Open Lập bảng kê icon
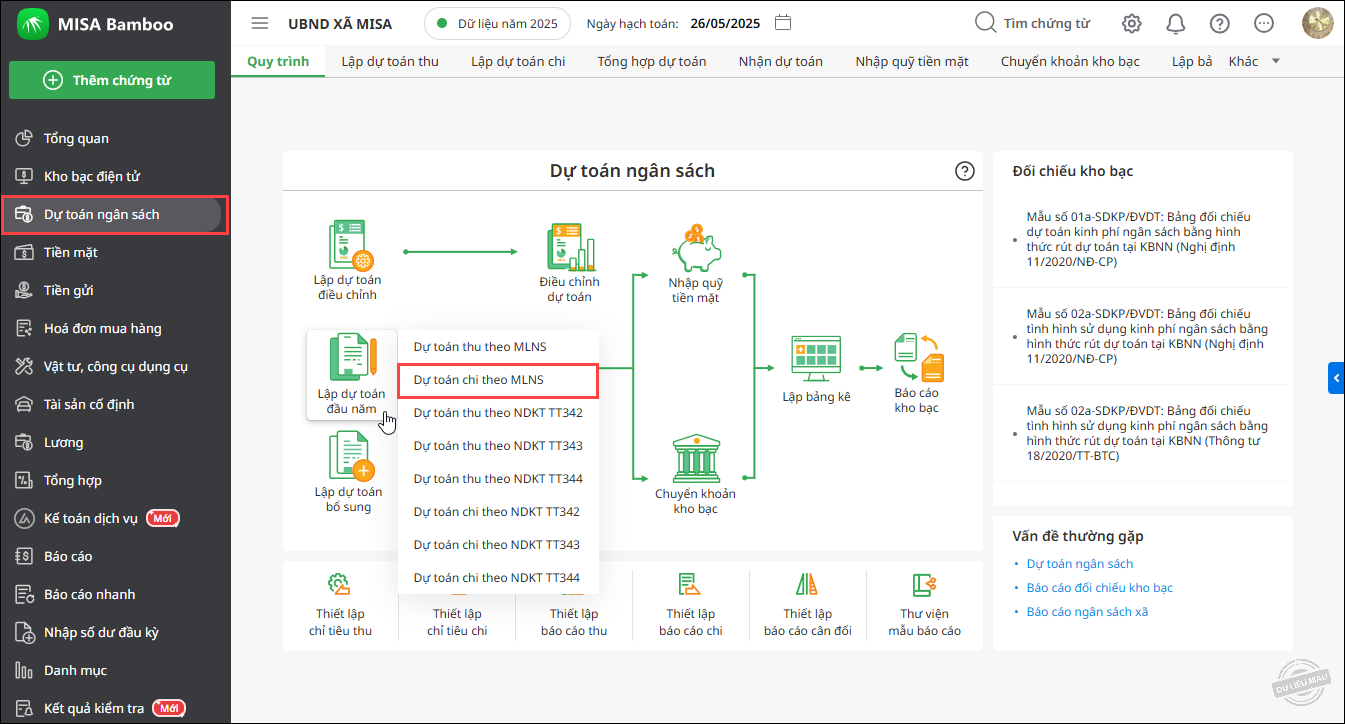 815,358
